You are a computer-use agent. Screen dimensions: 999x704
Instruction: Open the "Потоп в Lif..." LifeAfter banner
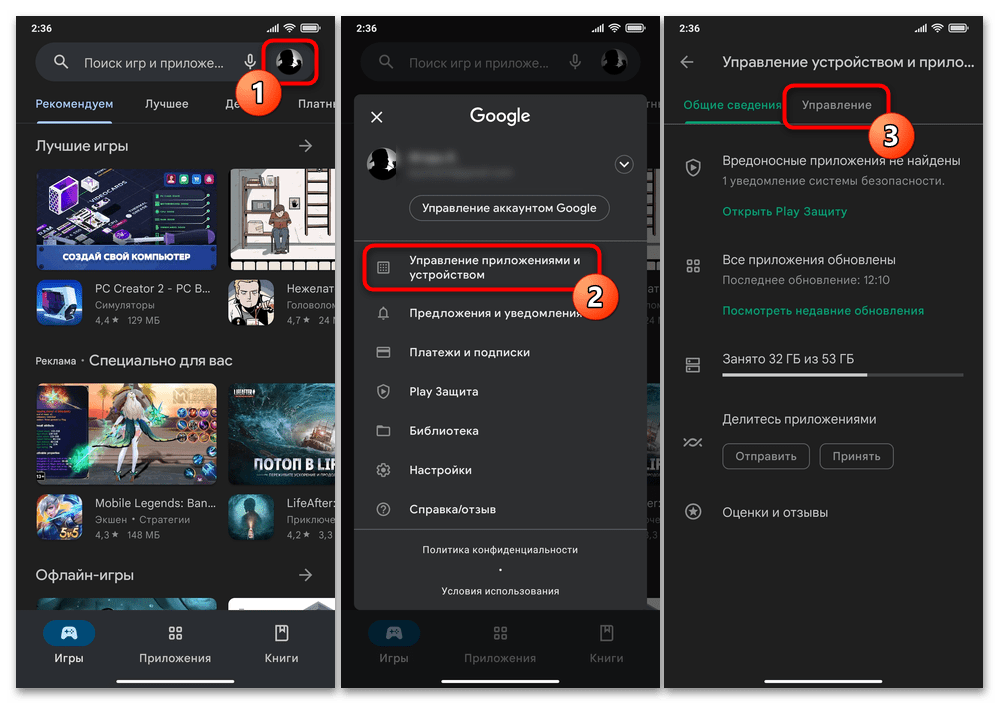click(x=282, y=434)
